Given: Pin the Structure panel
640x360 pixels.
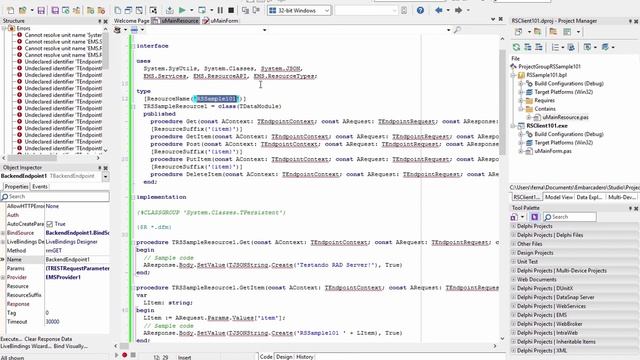Looking at the screenshot, I should [x=100, y=21].
